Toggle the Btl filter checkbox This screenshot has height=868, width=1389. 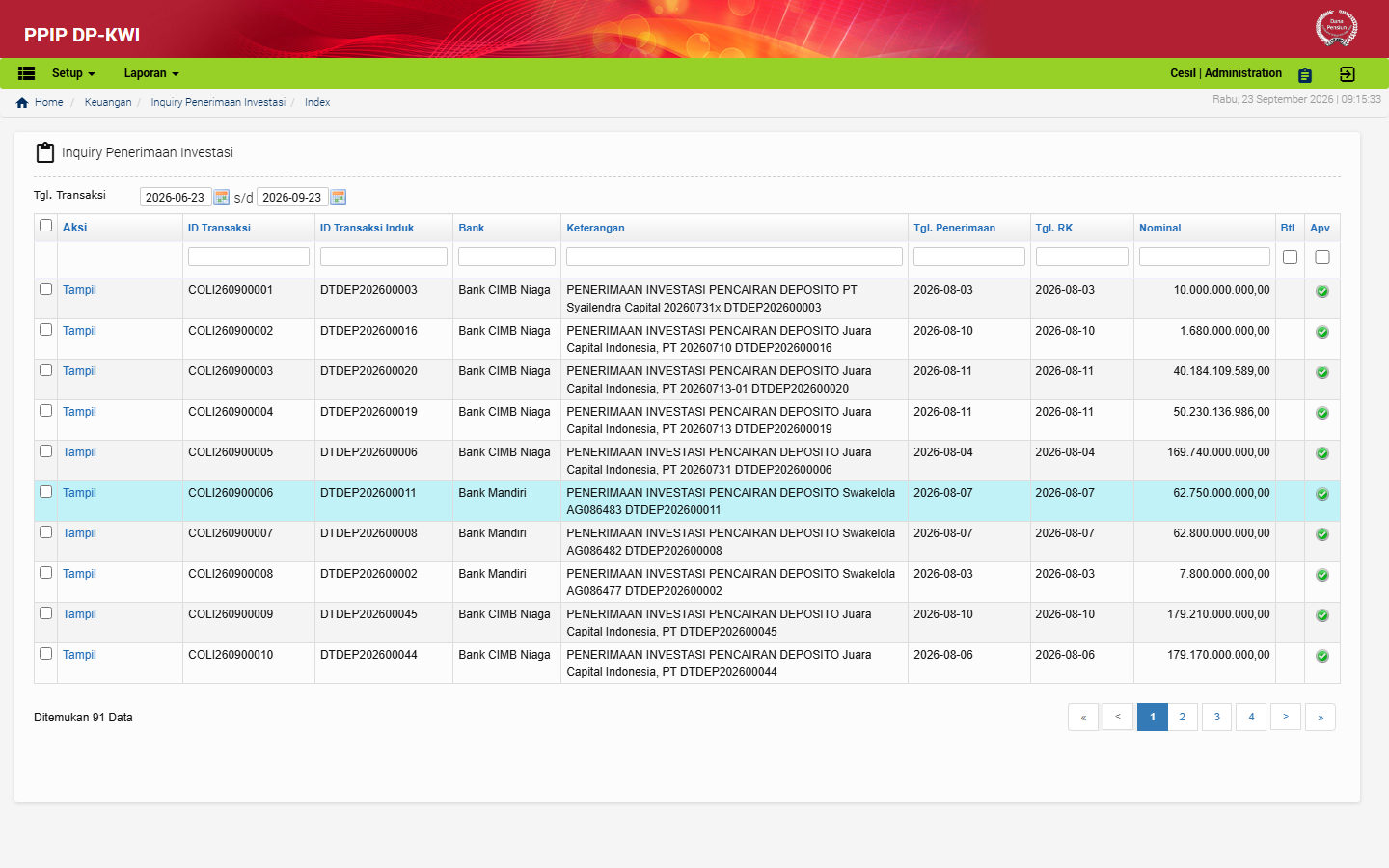(1290, 258)
